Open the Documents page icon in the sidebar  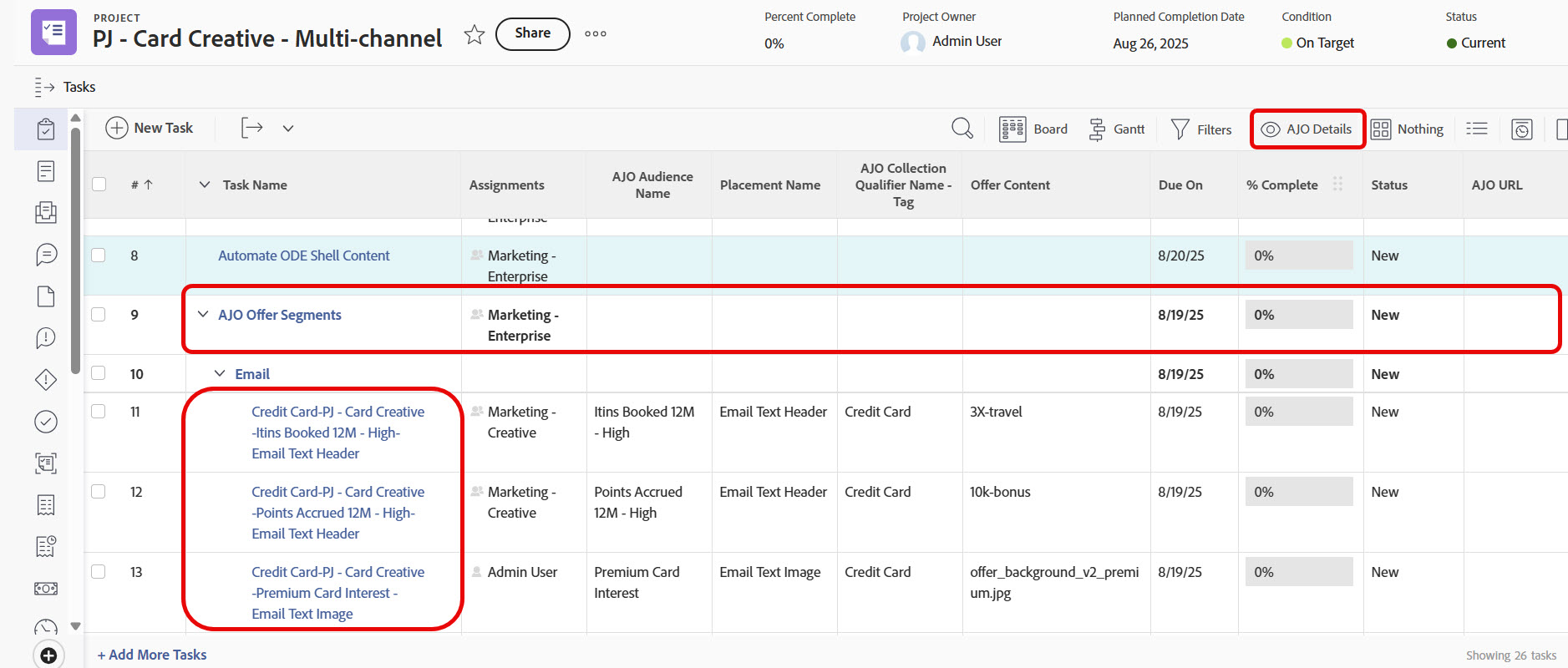[x=46, y=296]
